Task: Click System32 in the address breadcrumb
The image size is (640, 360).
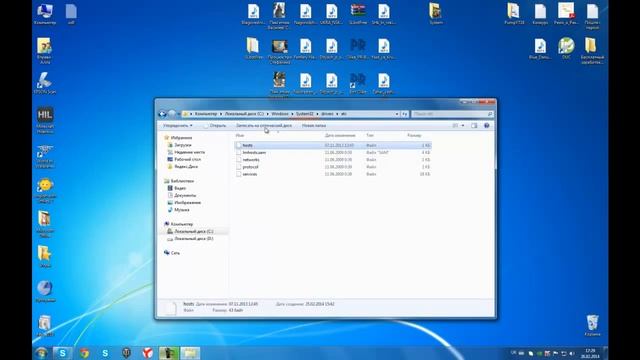Action: (304, 114)
